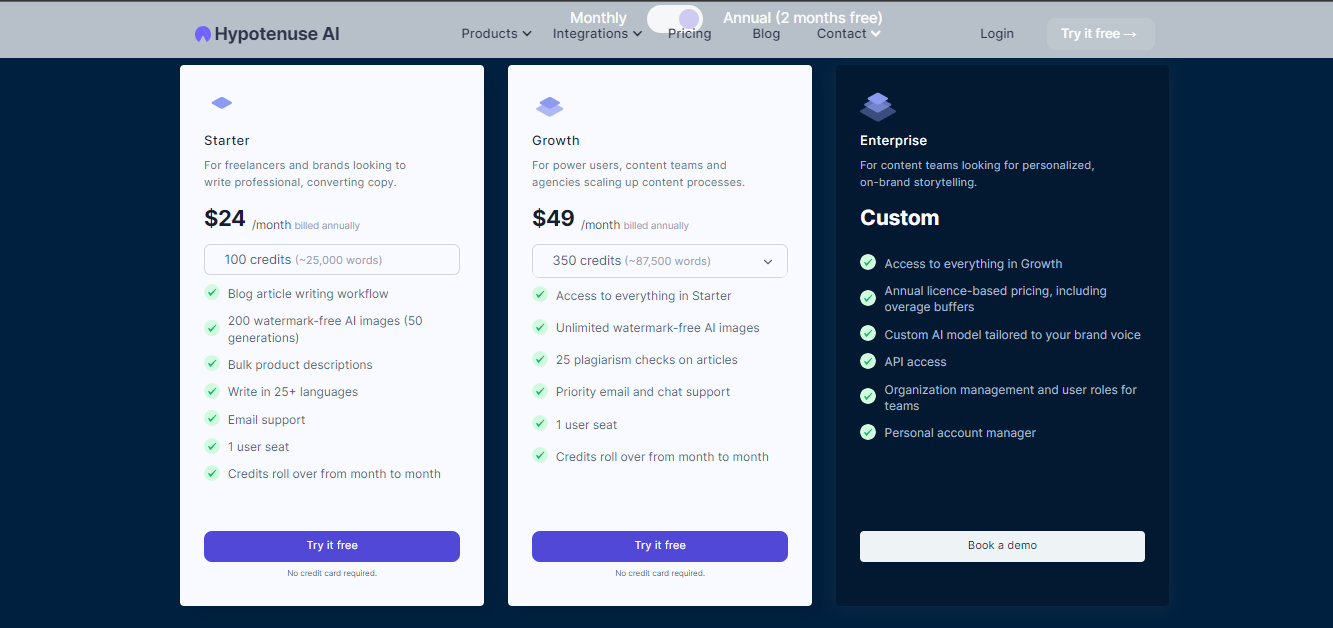Click the 100 credits box in Starter
This screenshot has width=1333, height=628.
click(x=332, y=259)
